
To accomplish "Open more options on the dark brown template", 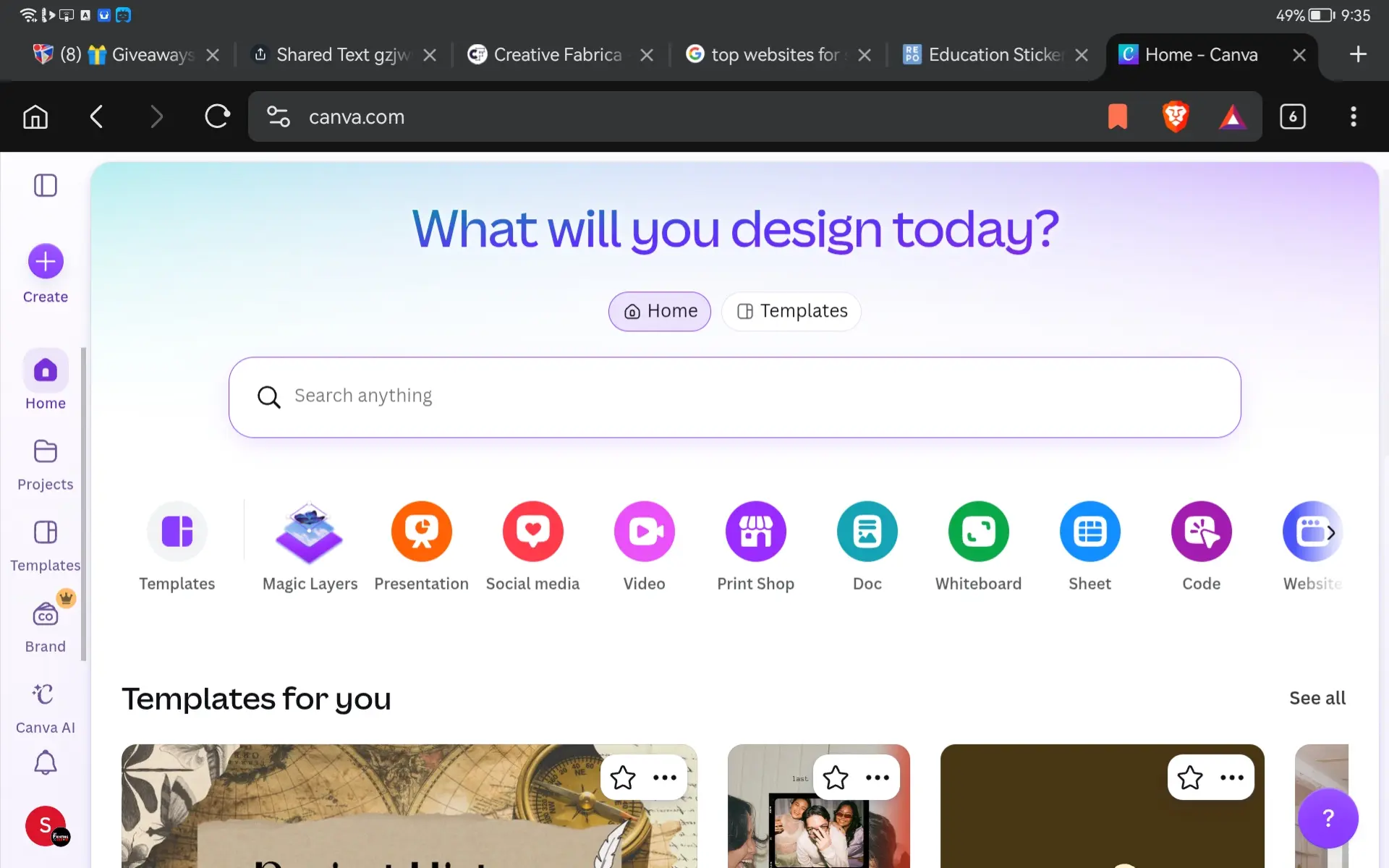I will click(x=1232, y=778).
